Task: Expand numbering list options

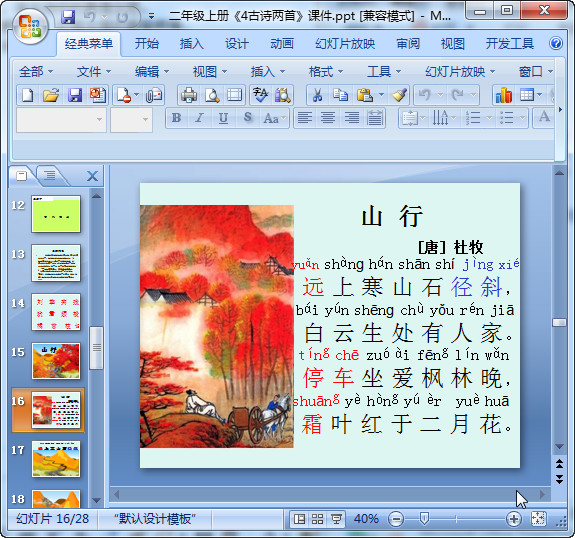Action: (489, 118)
